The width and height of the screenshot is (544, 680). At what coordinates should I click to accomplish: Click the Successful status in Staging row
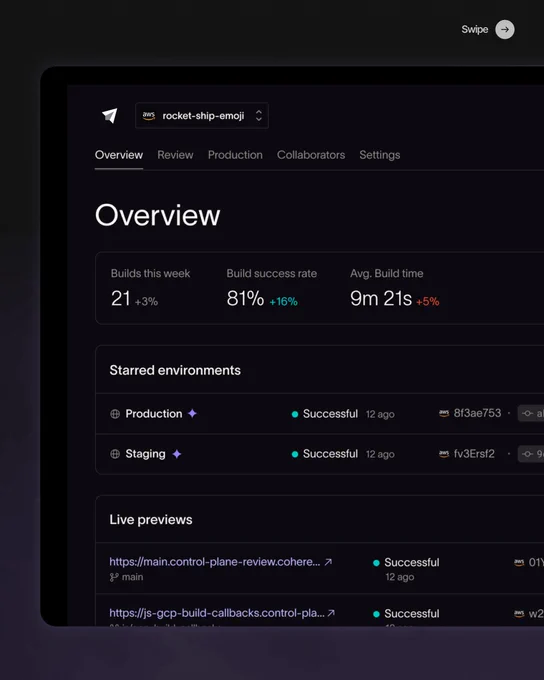[x=325, y=454]
